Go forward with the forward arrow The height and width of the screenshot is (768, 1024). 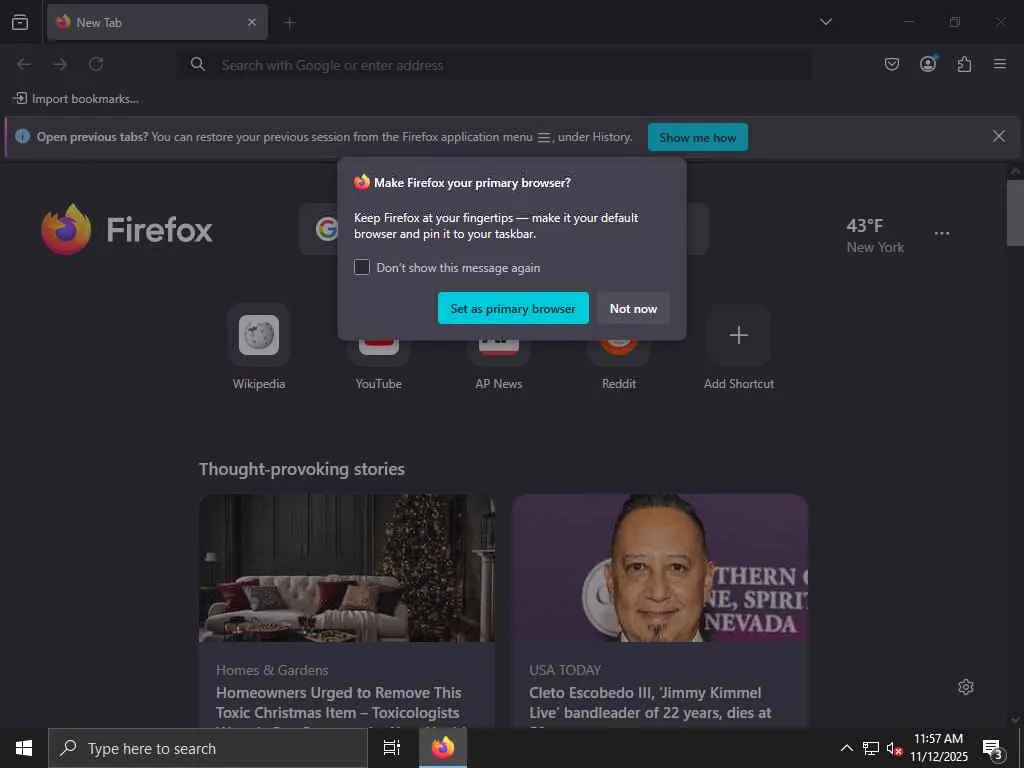point(60,64)
